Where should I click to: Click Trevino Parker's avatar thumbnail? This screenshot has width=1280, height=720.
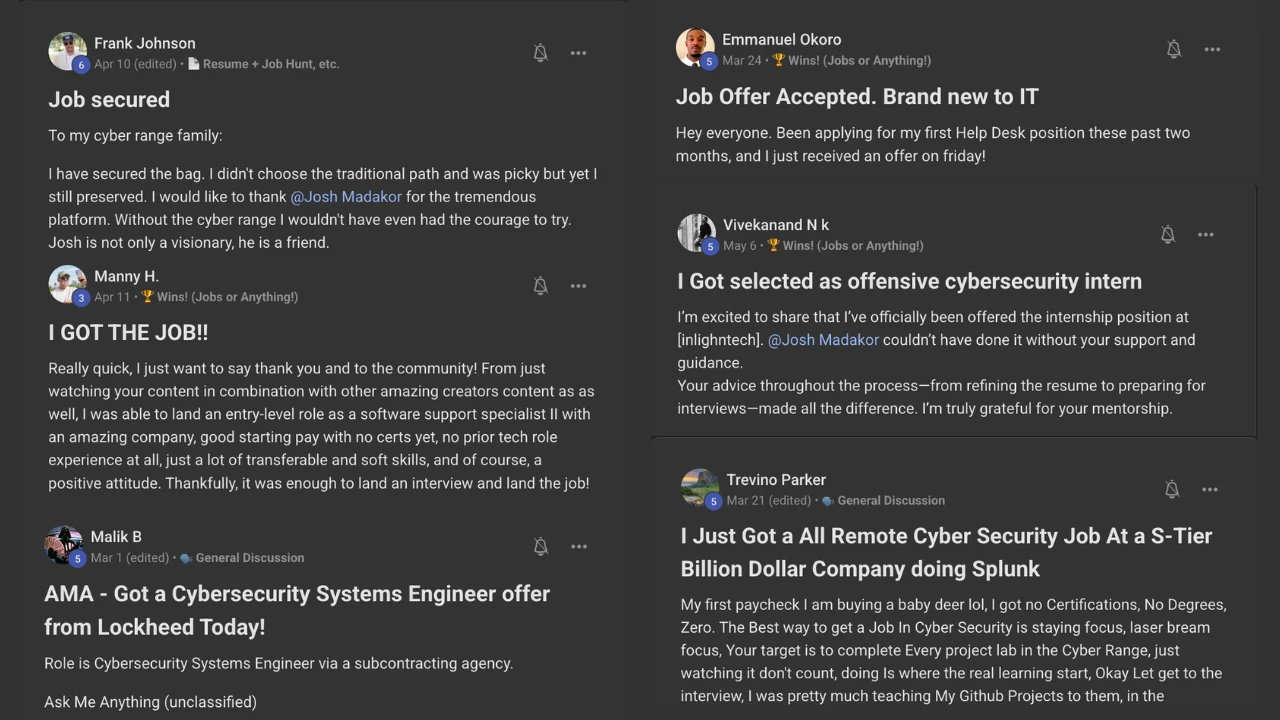pos(700,488)
